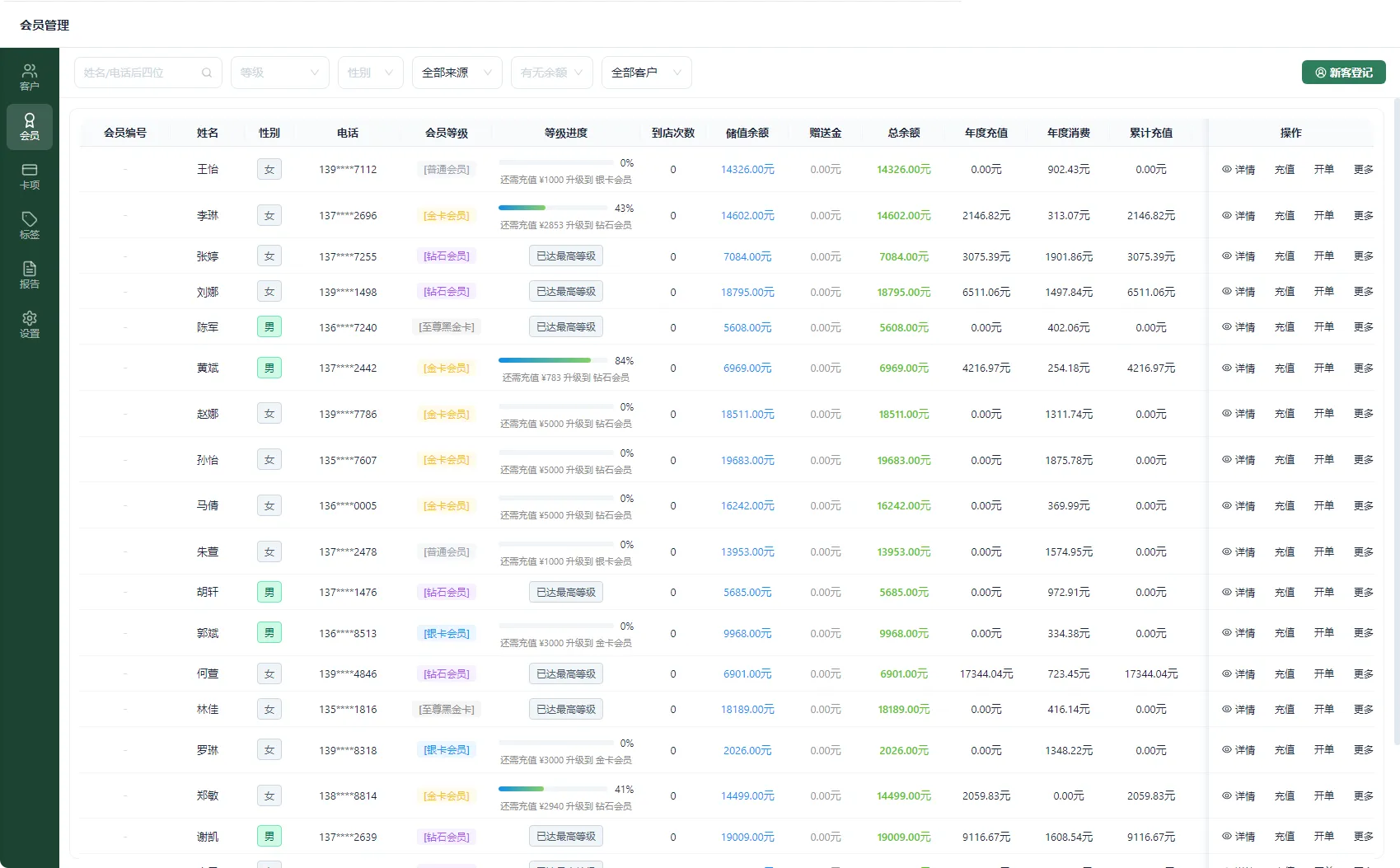
Task: View 详情 for member 王怡
Action: click(1238, 170)
